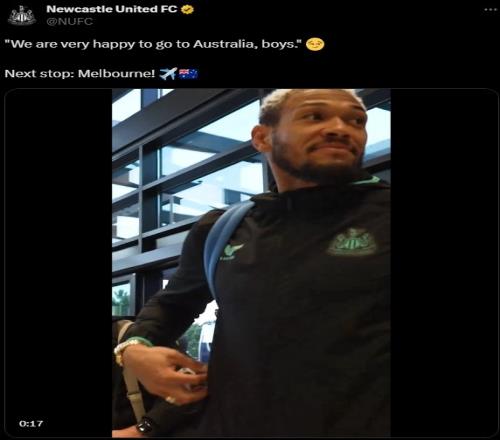Click the gold verified badge beside the name

click(x=187, y=9)
